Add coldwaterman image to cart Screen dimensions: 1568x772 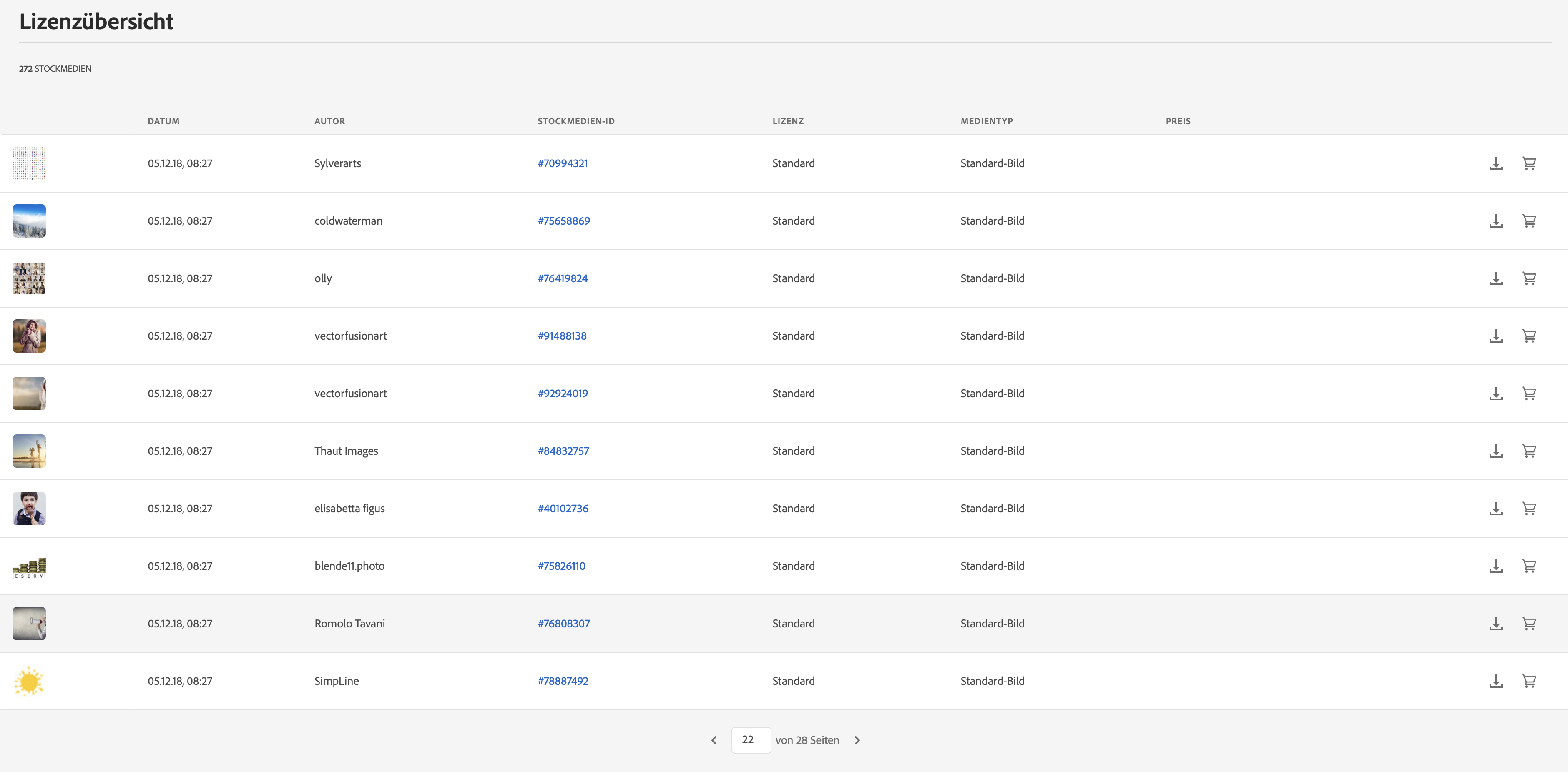pos(1529,221)
